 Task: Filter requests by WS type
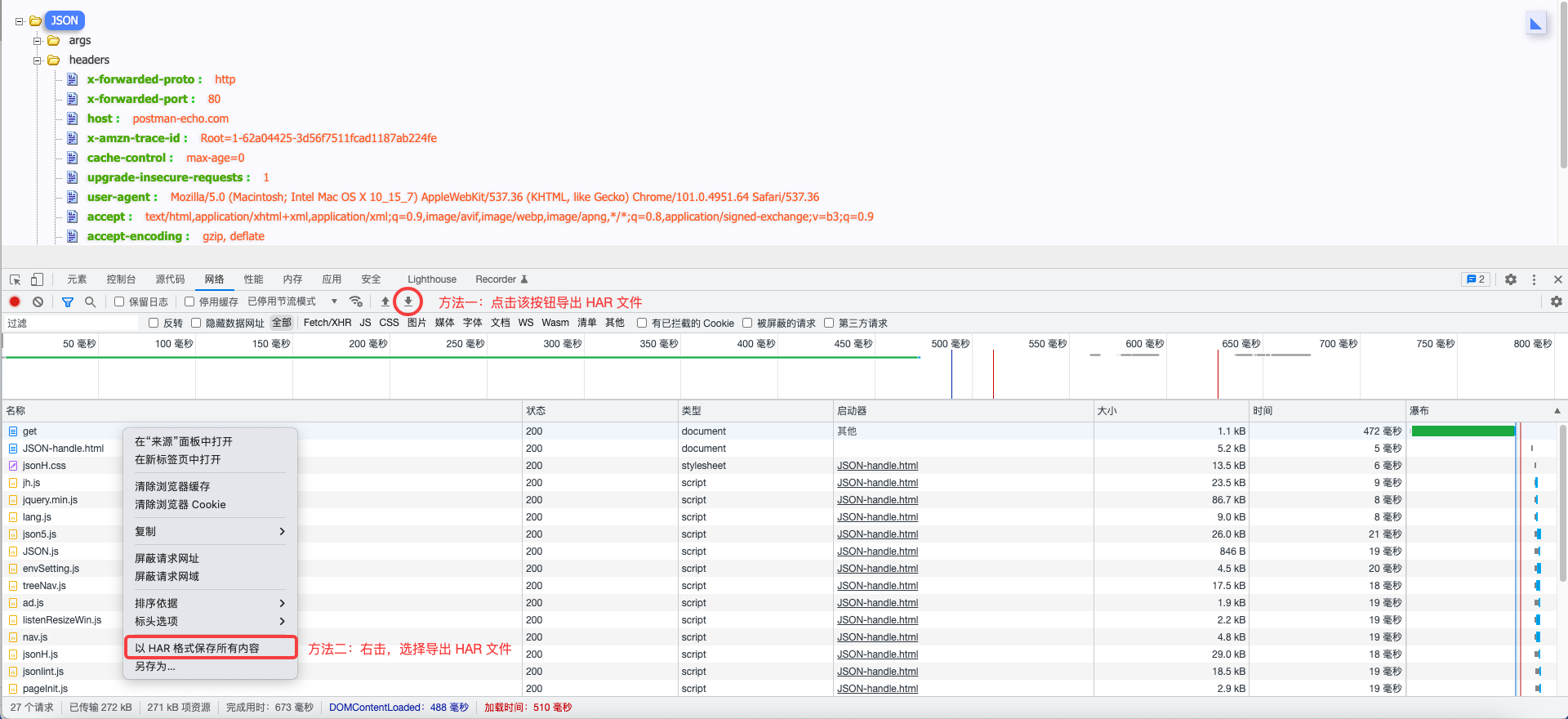tap(526, 323)
